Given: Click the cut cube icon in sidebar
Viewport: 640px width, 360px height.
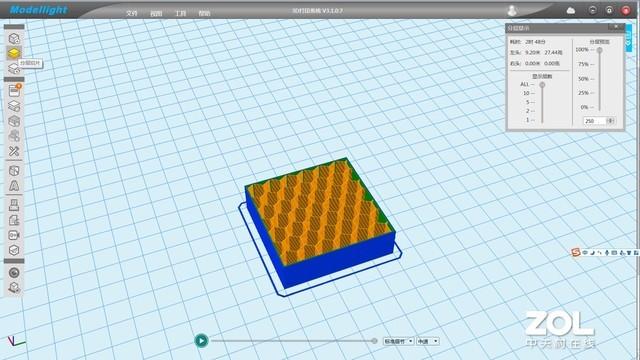Looking at the screenshot, I should click(x=14, y=171).
